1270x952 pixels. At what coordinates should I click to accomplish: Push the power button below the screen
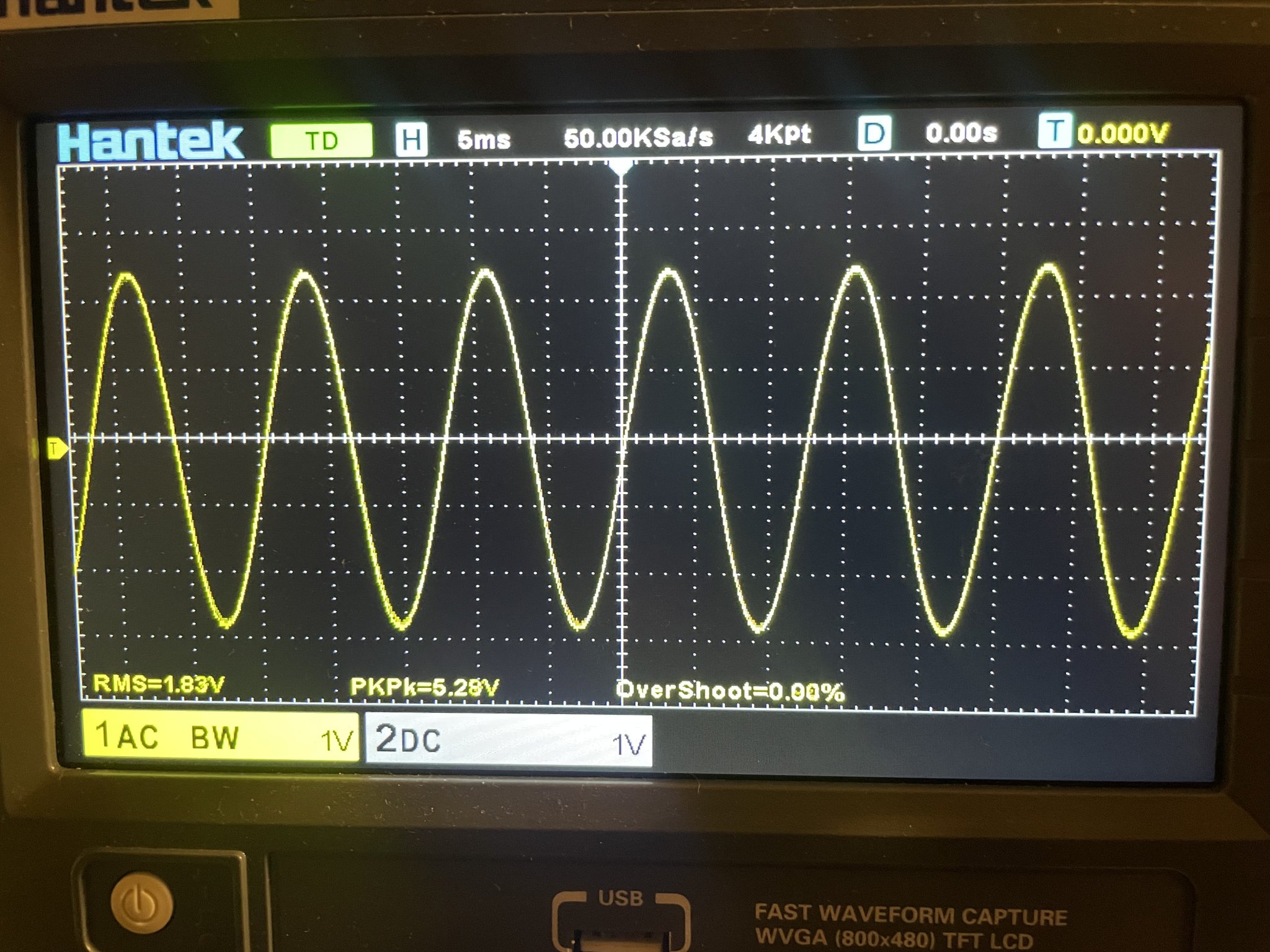141,903
